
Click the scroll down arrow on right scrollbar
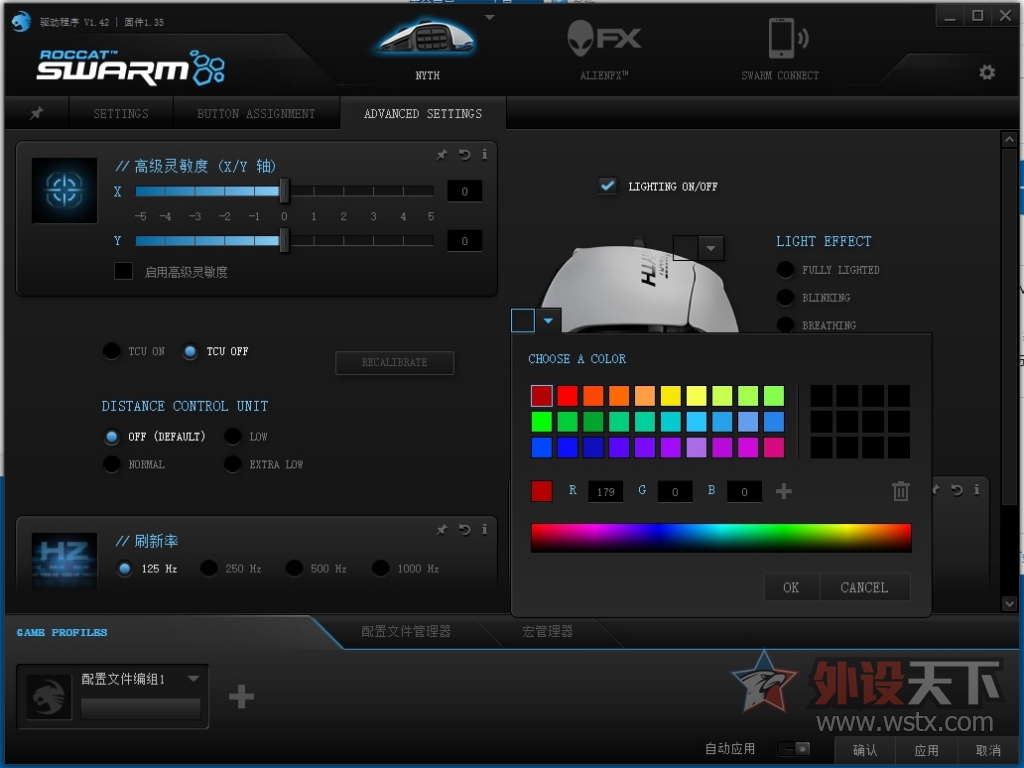(1009, 604)
